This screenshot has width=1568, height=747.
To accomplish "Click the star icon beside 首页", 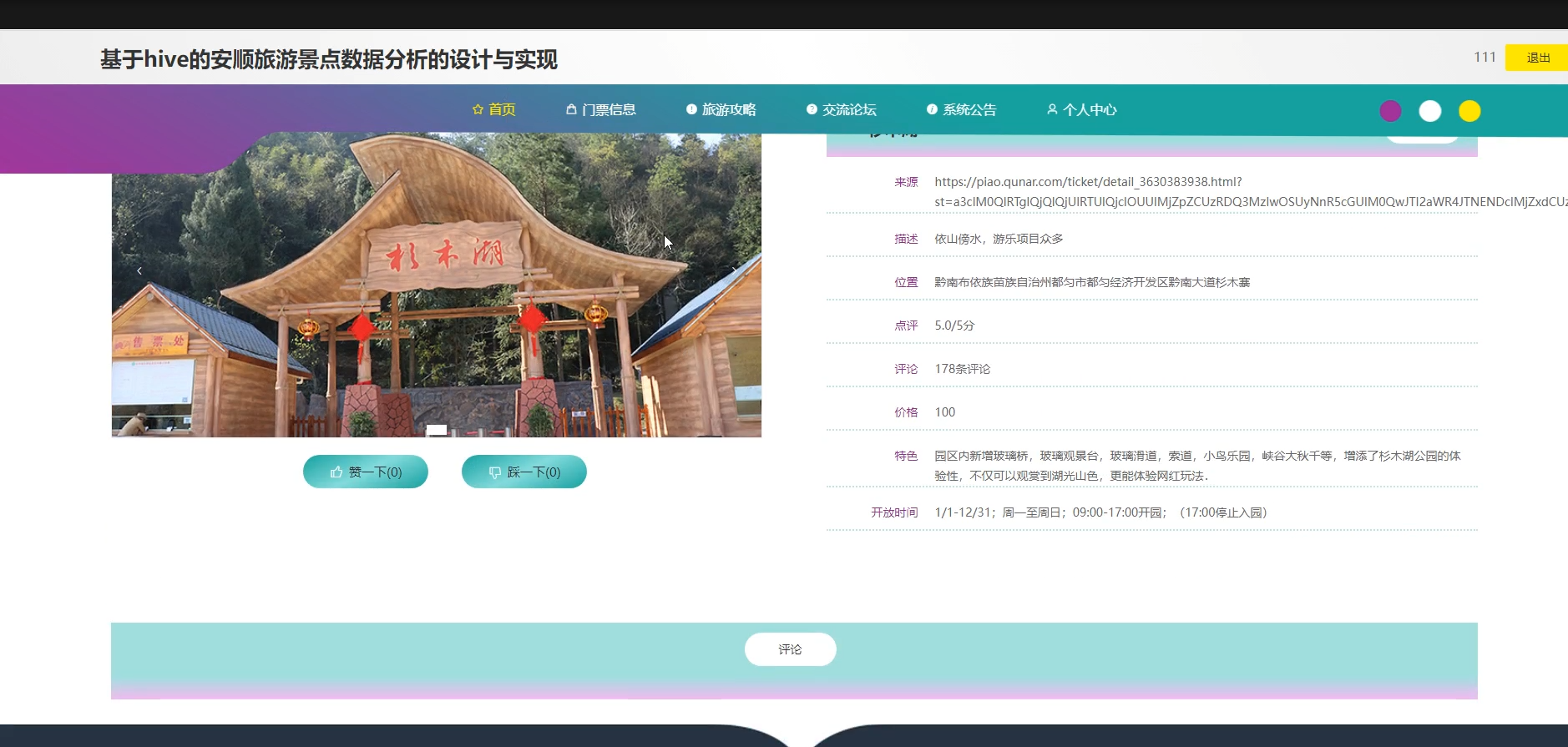I will click(x=478, y=109).
